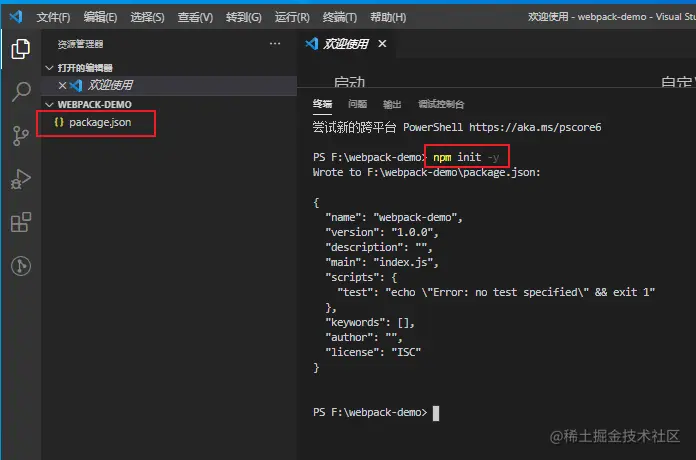Switch to the 输出 panel tab
This screenshot has height=460, width=696.
coord(392,104)
